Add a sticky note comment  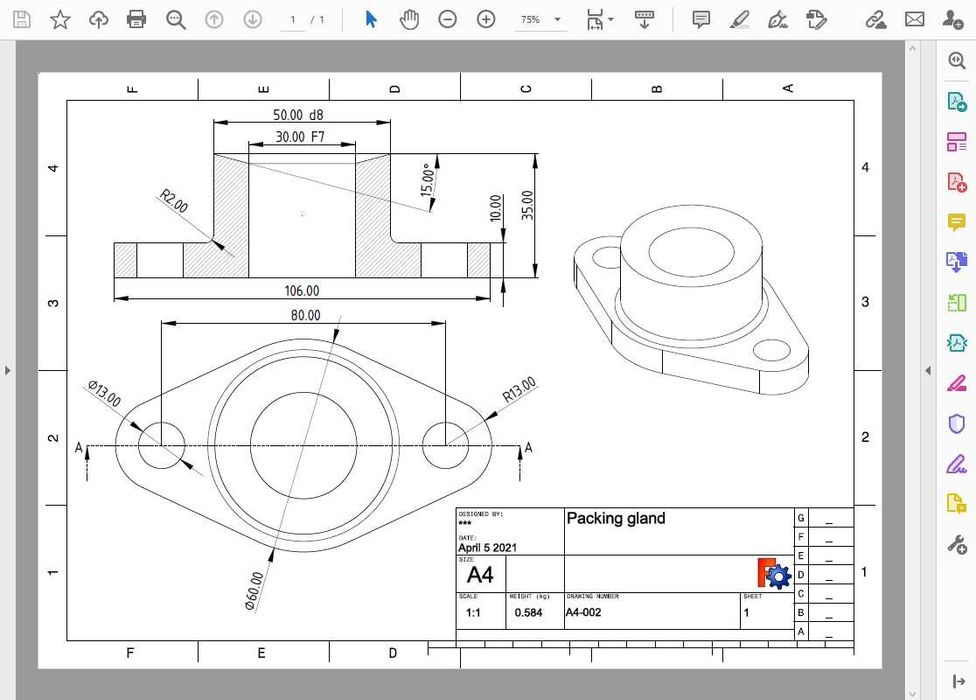pos(701,19)
